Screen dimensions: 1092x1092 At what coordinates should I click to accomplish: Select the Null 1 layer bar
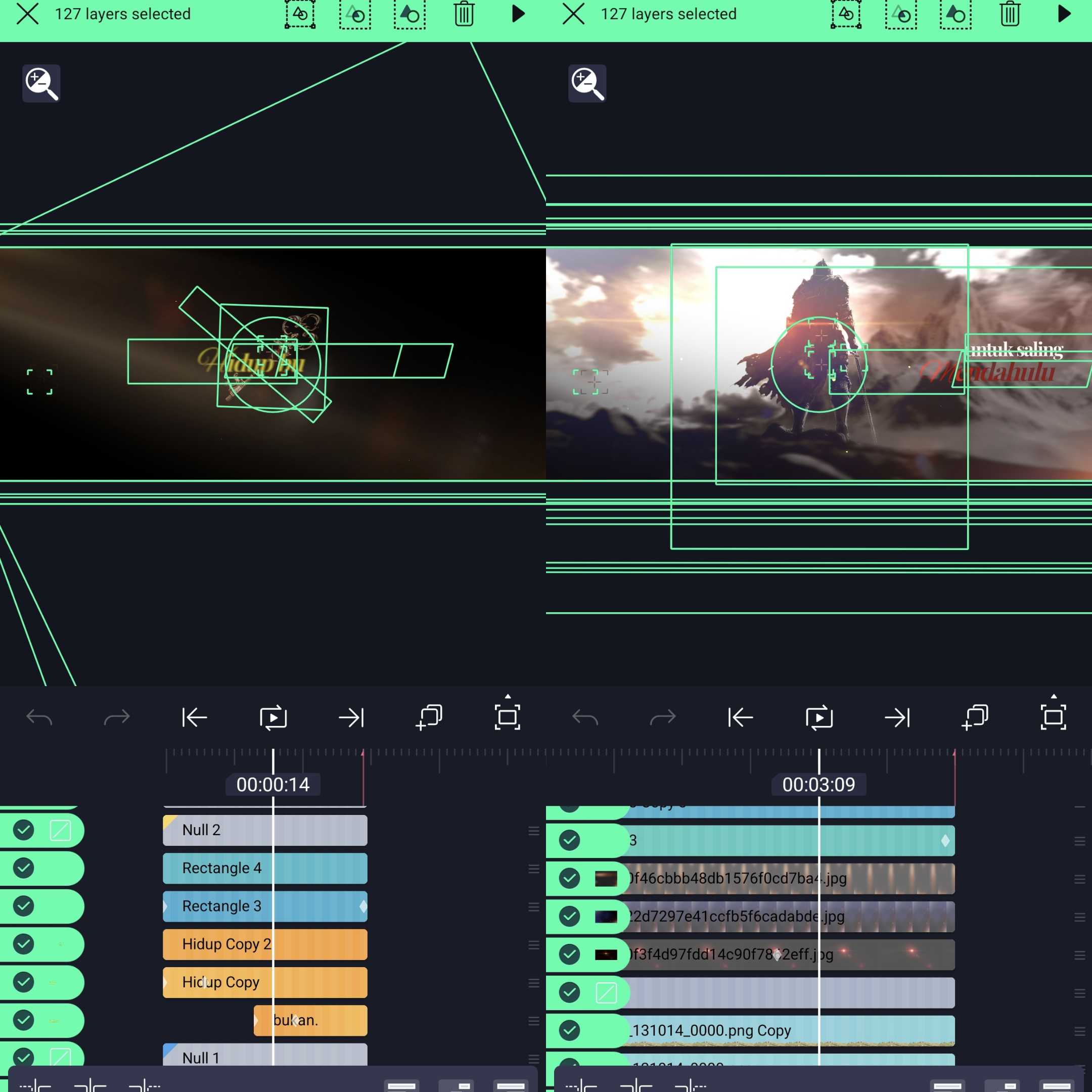pos(265,1055)
